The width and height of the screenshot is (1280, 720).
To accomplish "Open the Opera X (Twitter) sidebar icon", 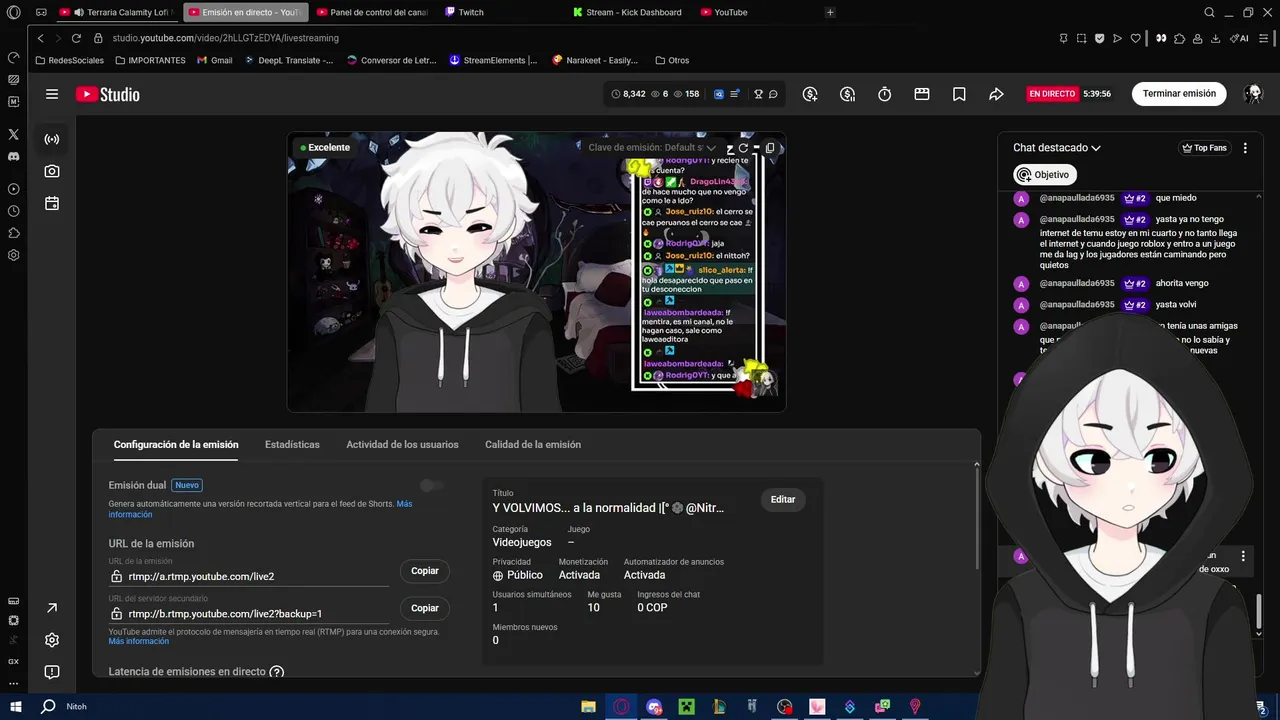I will 13,134.
